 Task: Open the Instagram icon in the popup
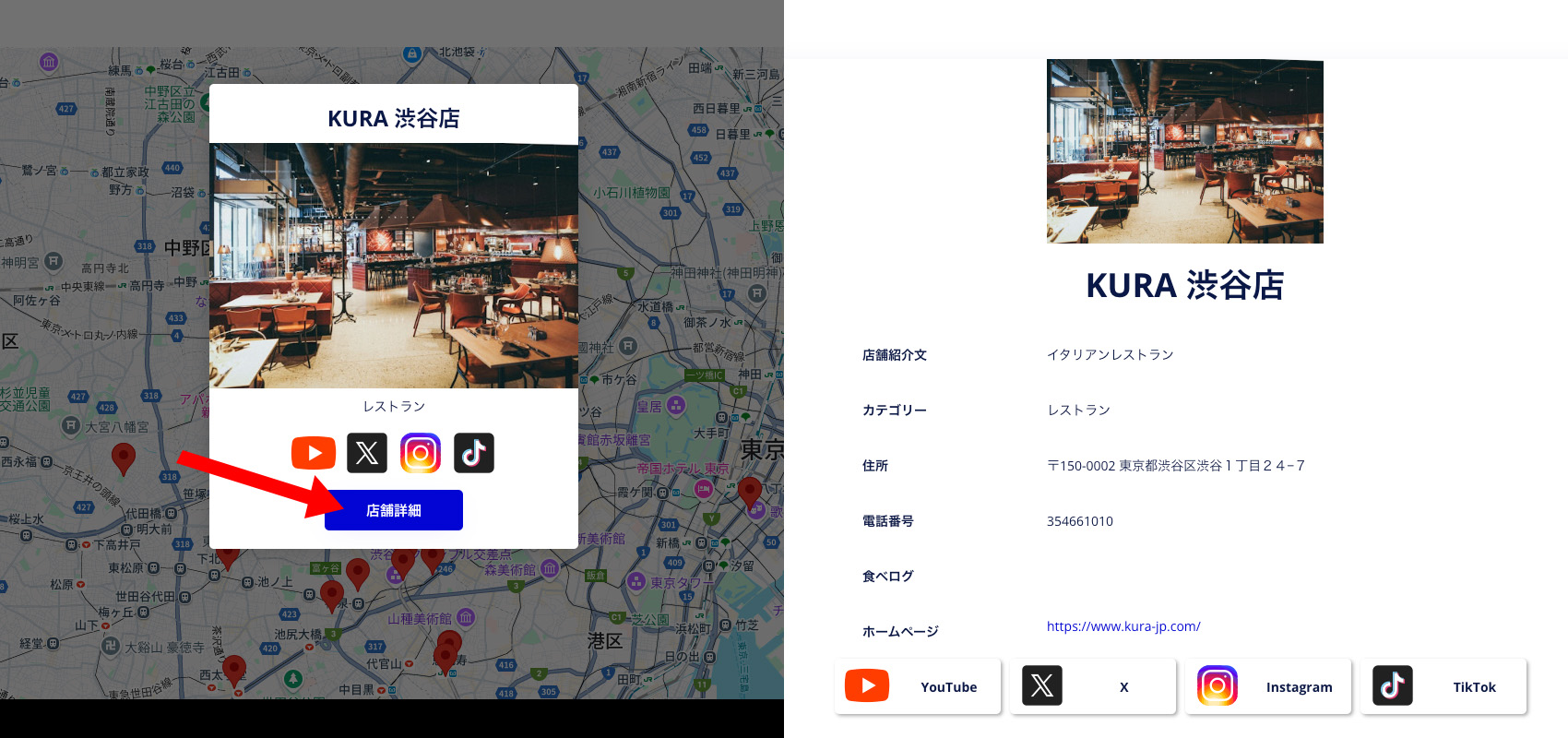point(421,453)
